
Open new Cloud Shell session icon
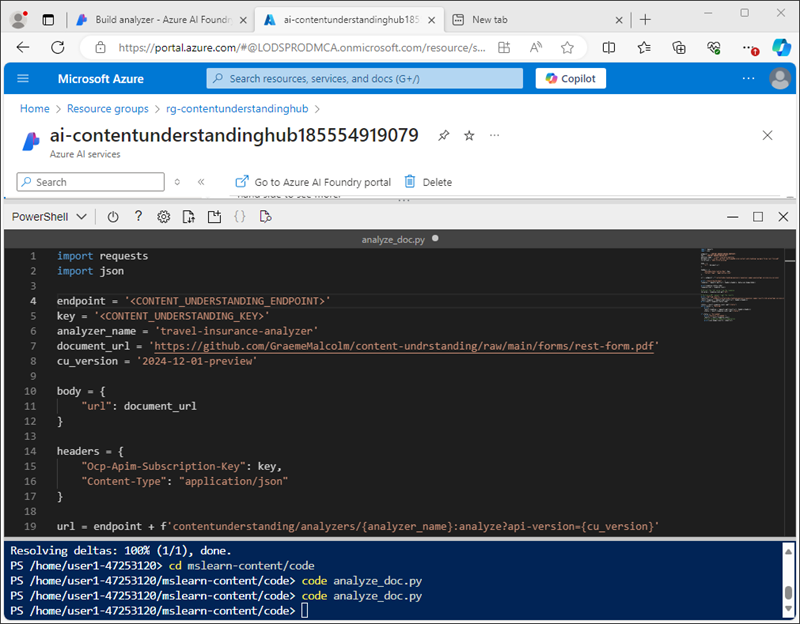[214, 217]
